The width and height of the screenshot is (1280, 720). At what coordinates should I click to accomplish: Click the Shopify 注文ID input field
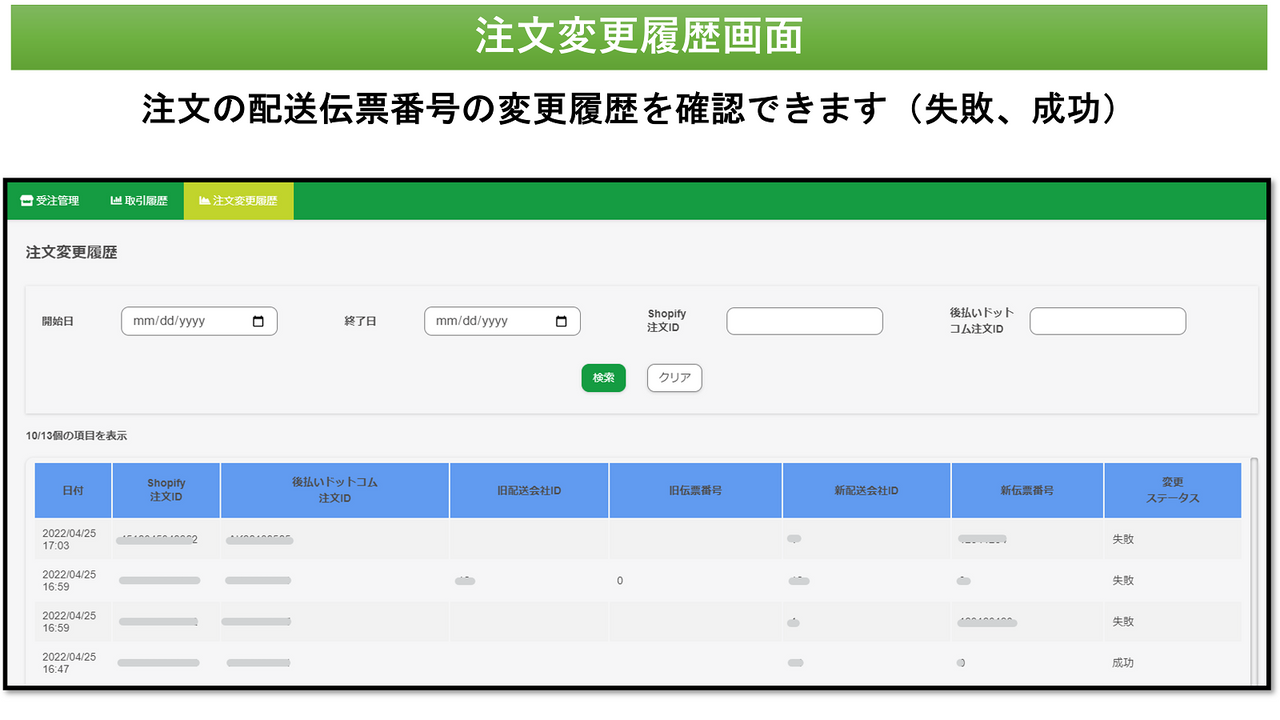[805, 321]
